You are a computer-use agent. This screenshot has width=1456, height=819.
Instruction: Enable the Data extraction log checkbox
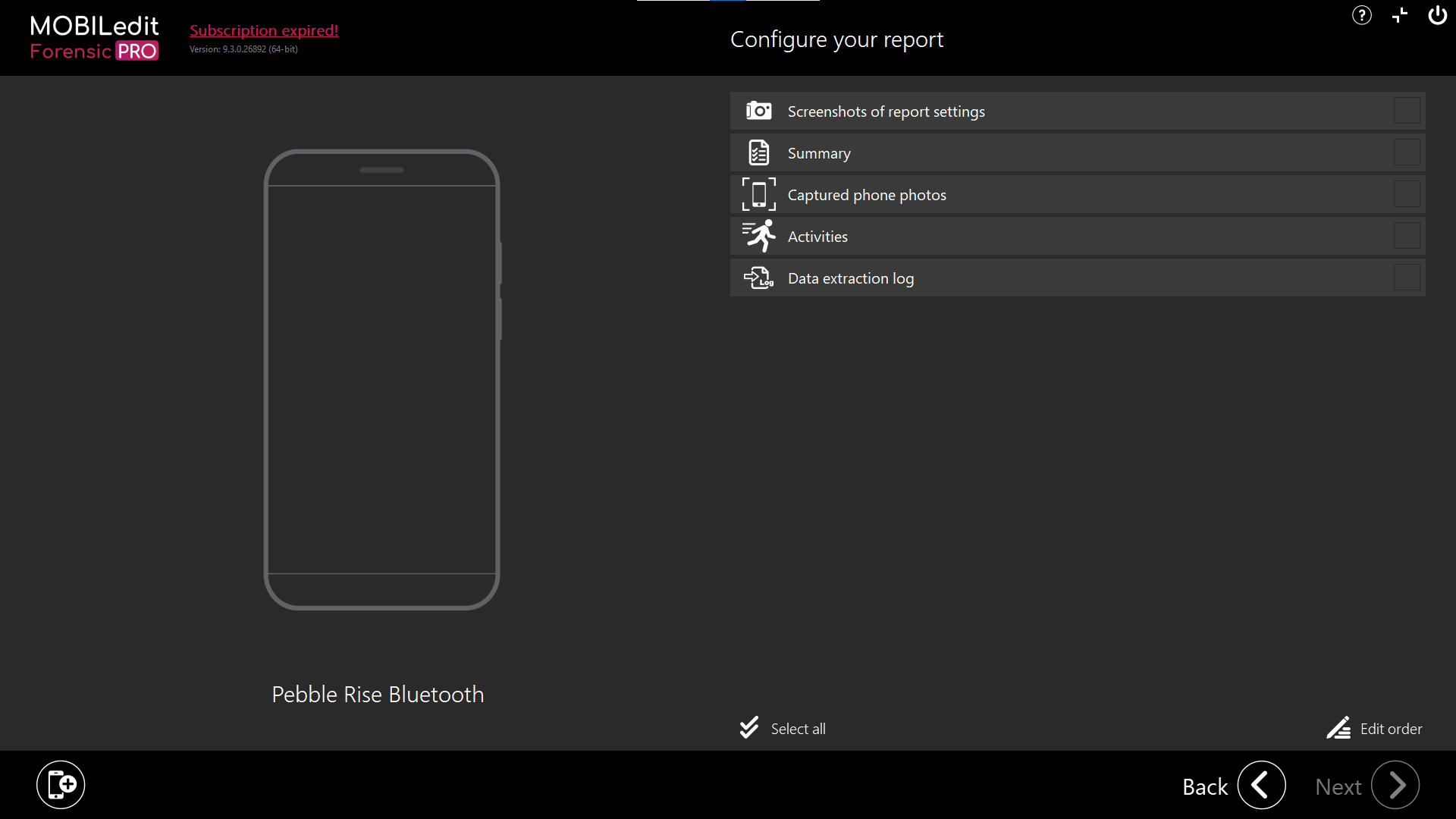pos(1407,278)
